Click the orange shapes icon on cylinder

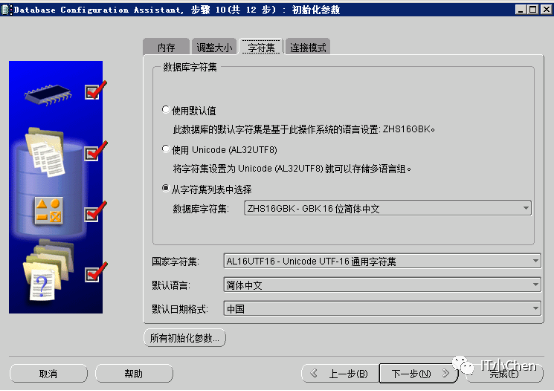49,211
